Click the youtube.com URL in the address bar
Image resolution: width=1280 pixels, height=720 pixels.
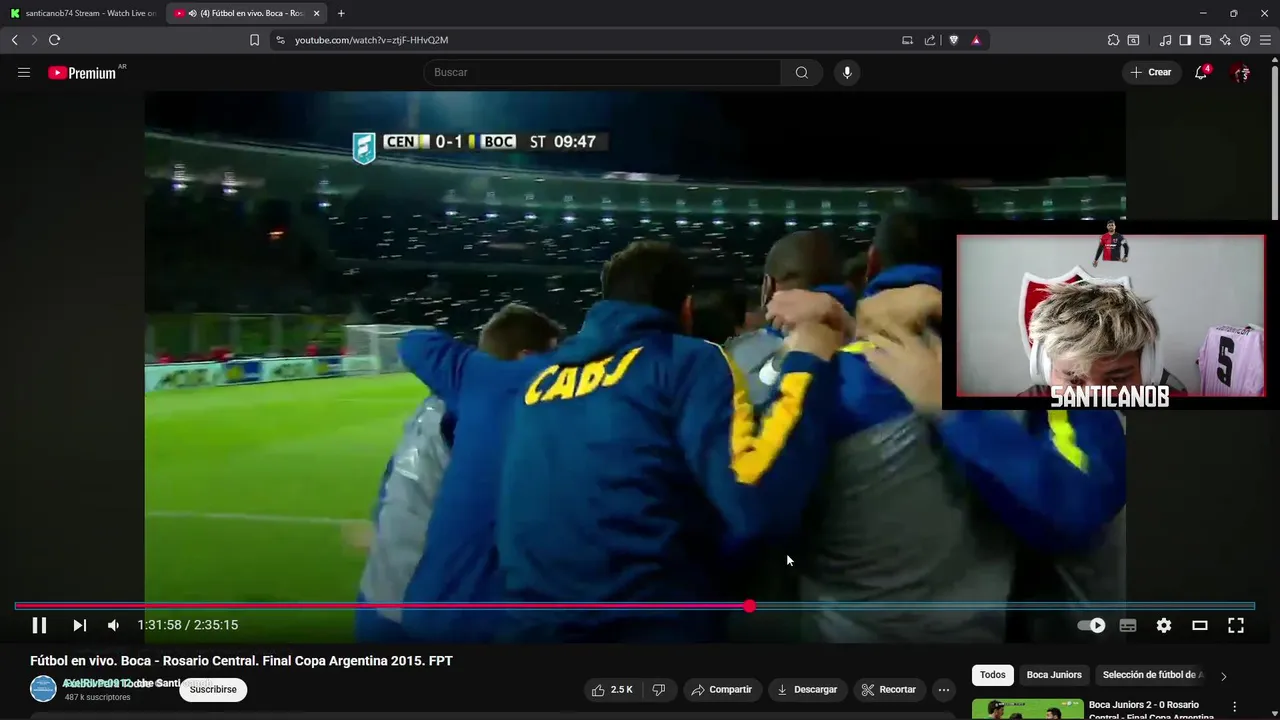(371, 40)
